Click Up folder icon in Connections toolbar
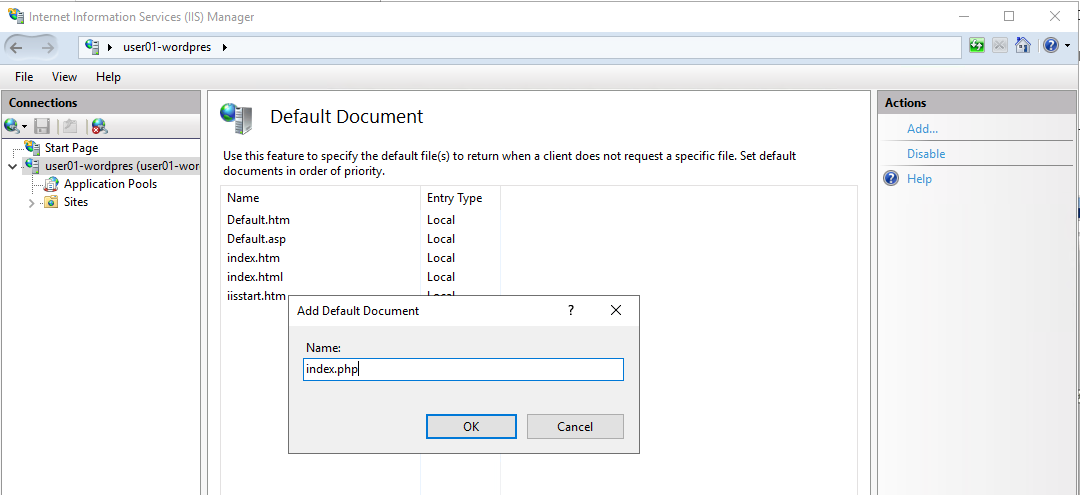This screenshot has height=495, width=1080. (x=70, y=126)
